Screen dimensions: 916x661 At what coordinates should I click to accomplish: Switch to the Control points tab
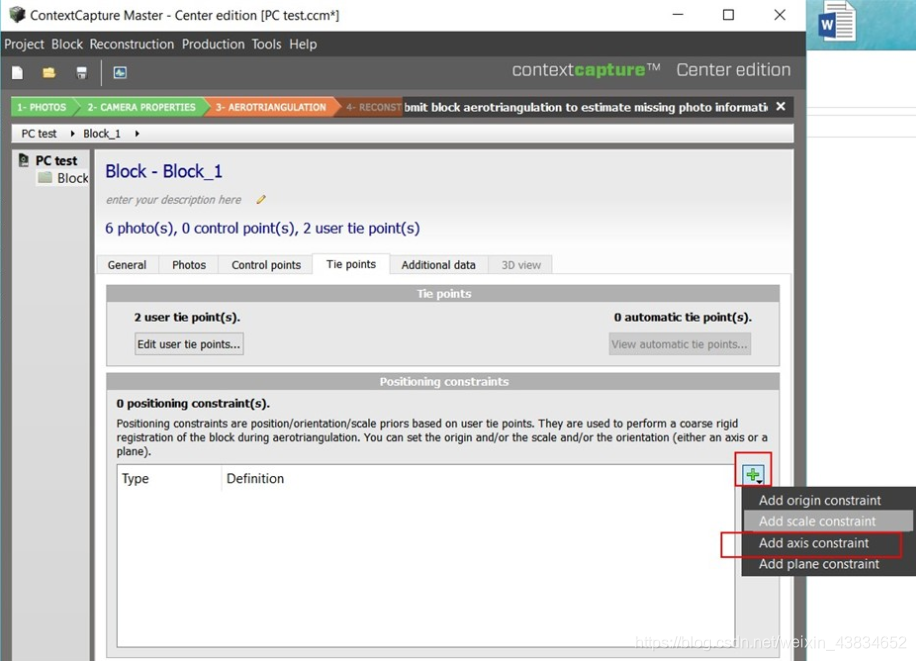(265, 264)
